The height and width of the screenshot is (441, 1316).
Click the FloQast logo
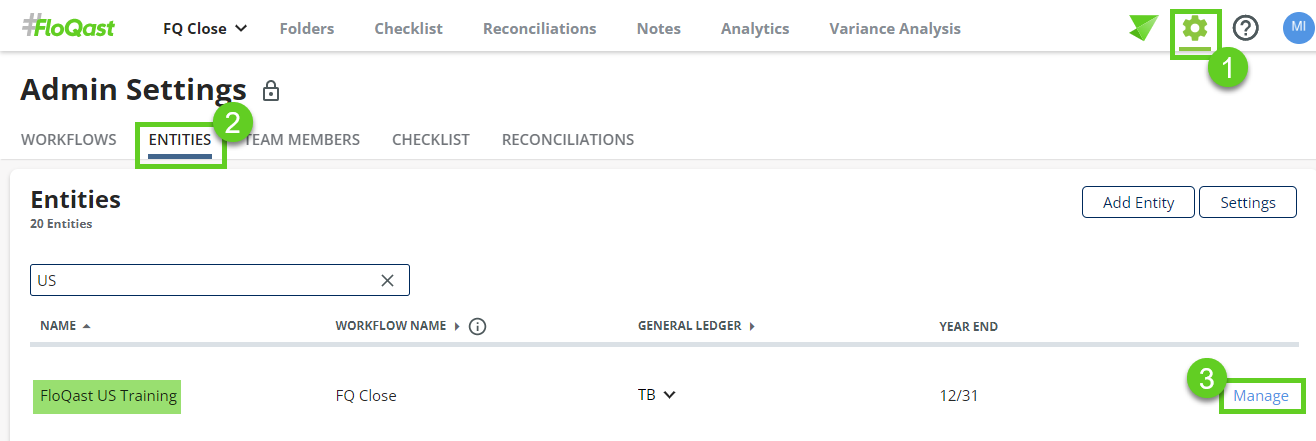68,28
